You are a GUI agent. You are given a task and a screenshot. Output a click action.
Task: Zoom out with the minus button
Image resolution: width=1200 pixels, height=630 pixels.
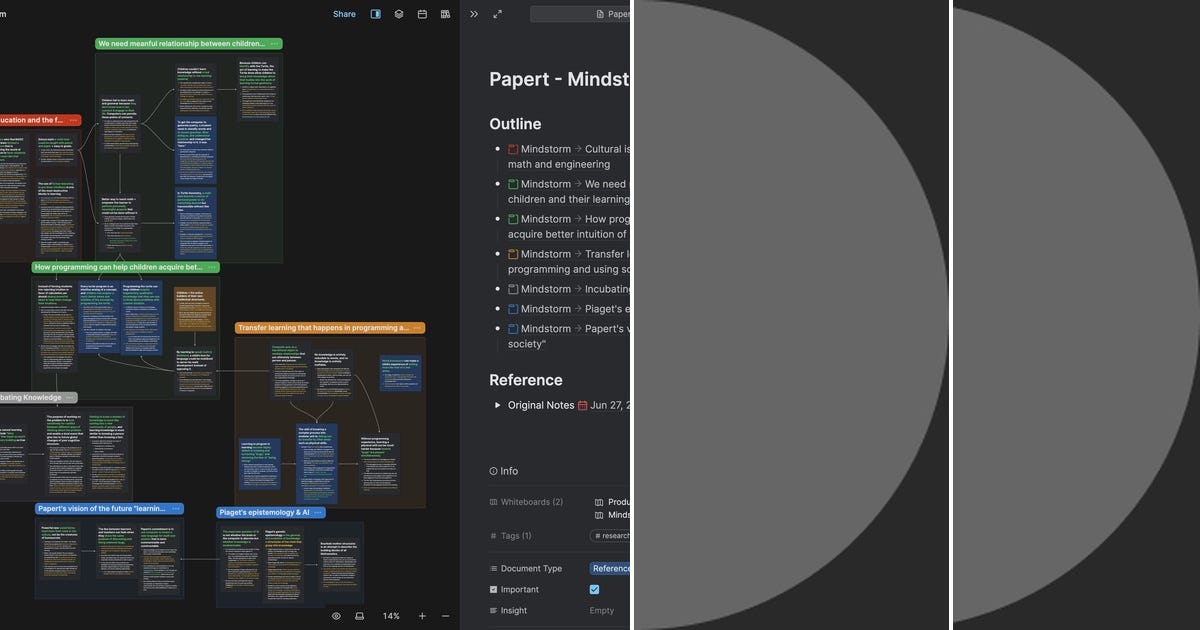pyautogui.click(x=446, y=616)
